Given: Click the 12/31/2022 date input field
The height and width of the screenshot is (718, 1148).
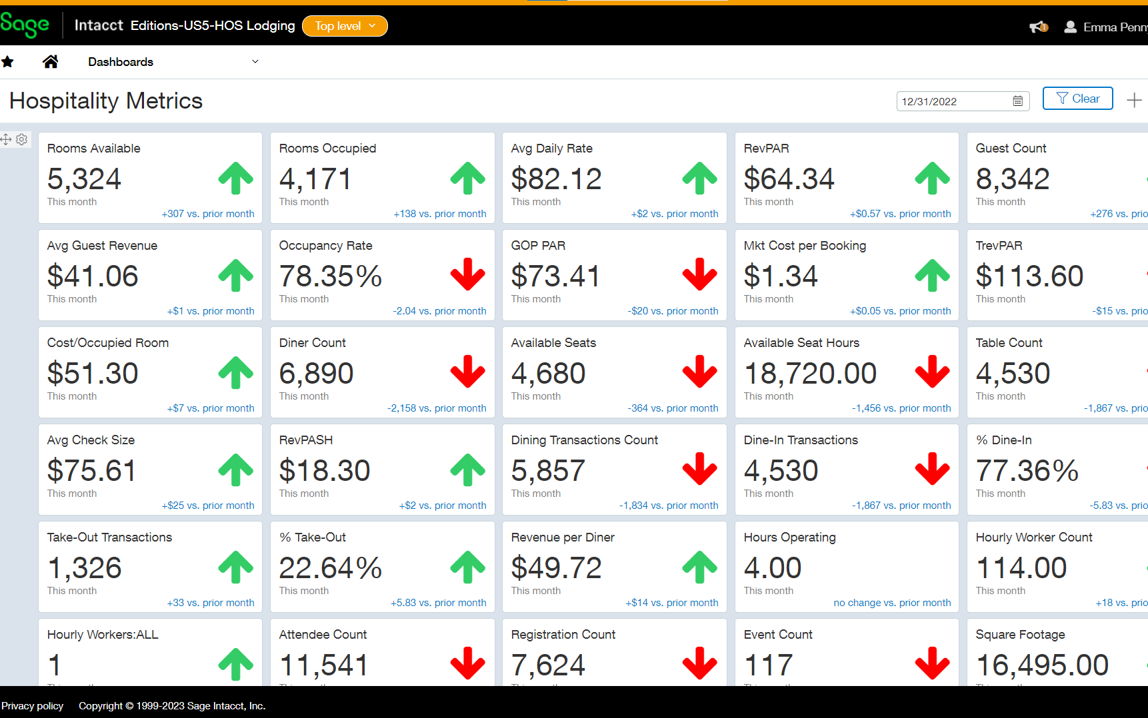Looking at the screenshot, I should coord(963,101).
